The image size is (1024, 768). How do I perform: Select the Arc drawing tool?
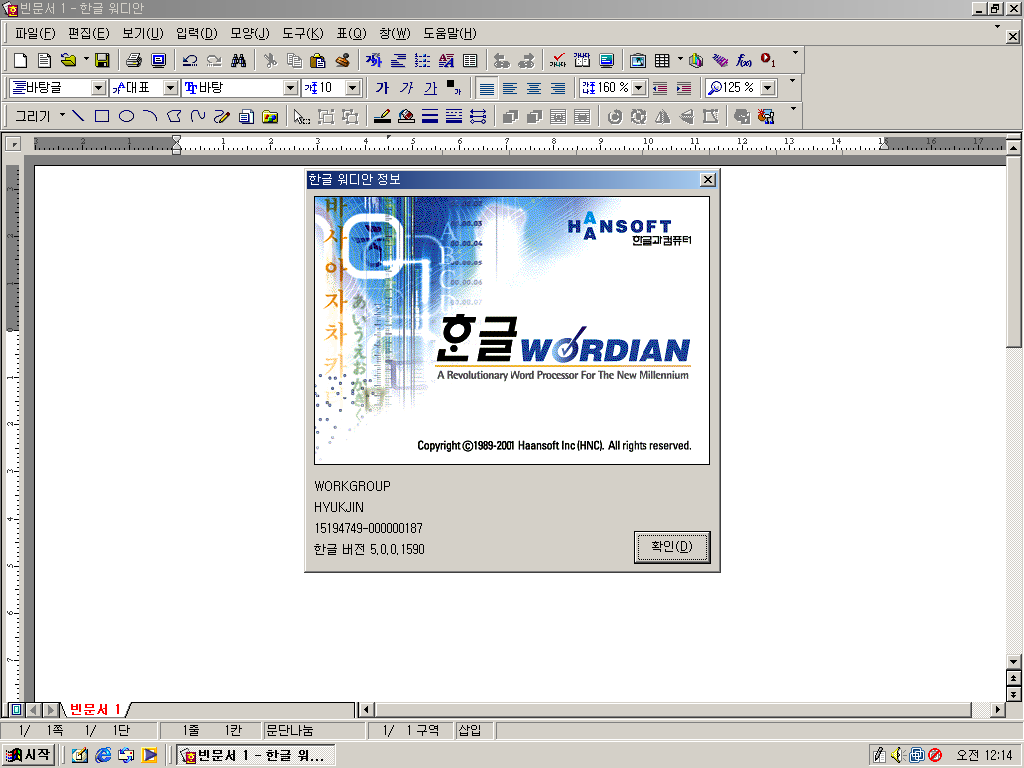150,116
